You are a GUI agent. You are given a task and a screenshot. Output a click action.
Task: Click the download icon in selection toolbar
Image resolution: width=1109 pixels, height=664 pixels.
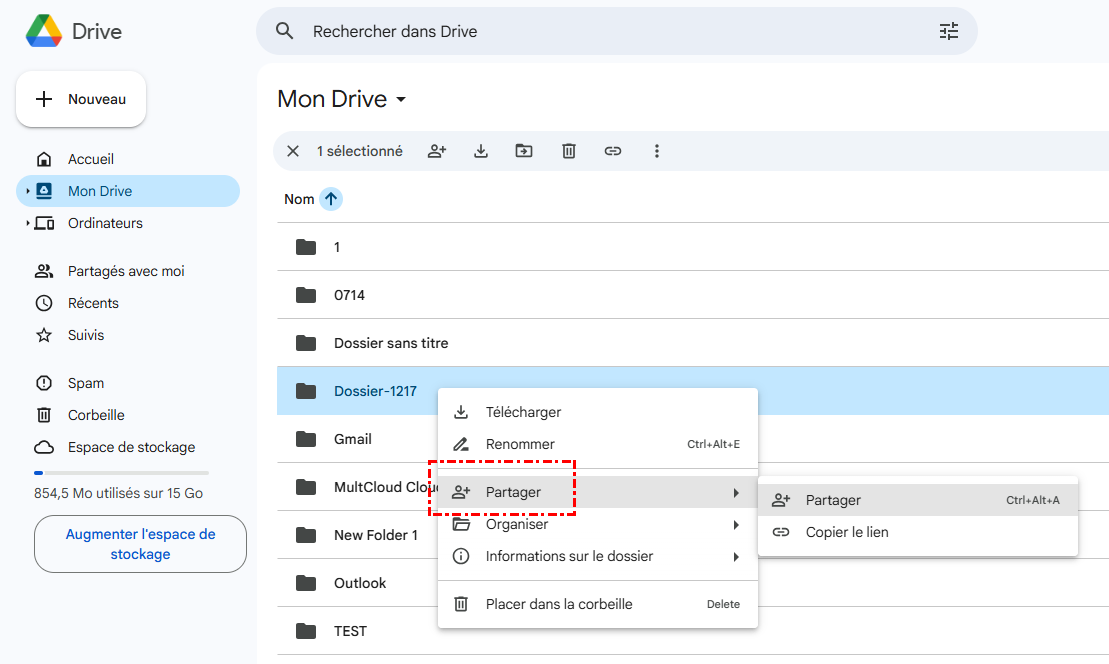point(481,151)
